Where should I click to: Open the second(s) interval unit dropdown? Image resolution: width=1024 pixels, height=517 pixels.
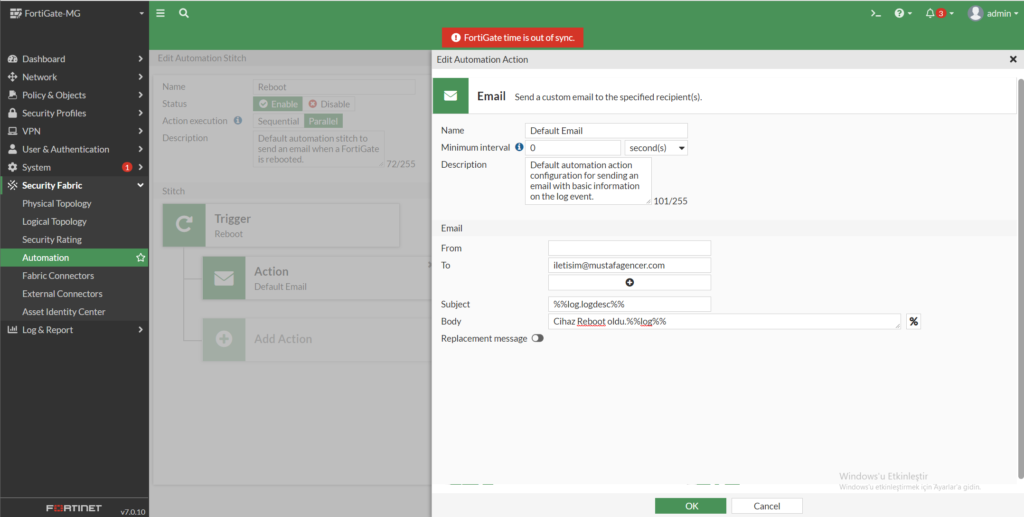pos(656,148)
